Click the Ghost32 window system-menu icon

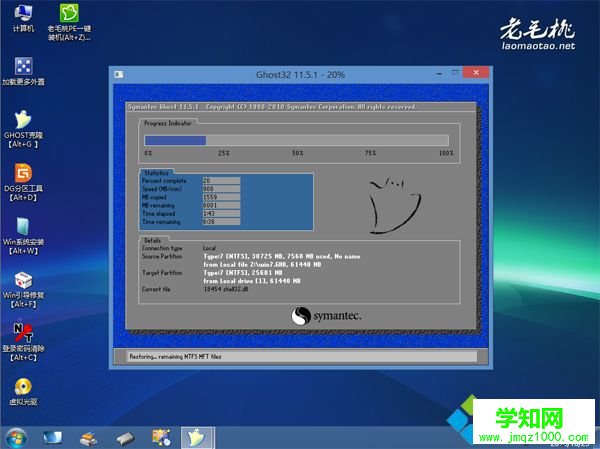pyautogui.click(x=119, y=74)
